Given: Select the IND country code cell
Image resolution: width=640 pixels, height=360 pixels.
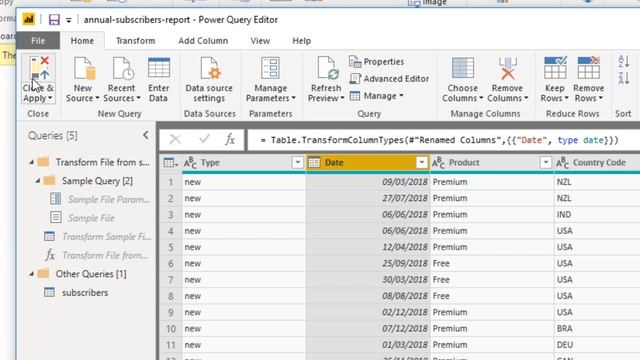Looking at the screenshot, I should 597,215.
